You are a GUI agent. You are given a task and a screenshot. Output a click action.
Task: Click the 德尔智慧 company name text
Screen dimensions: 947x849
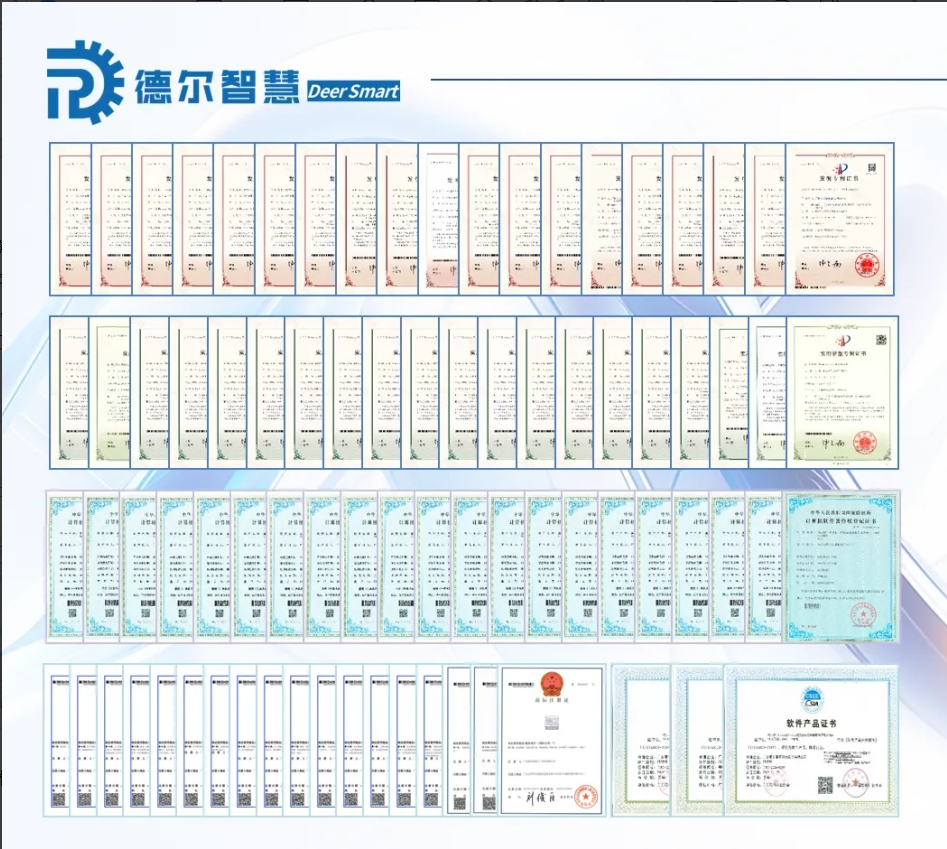217,87
